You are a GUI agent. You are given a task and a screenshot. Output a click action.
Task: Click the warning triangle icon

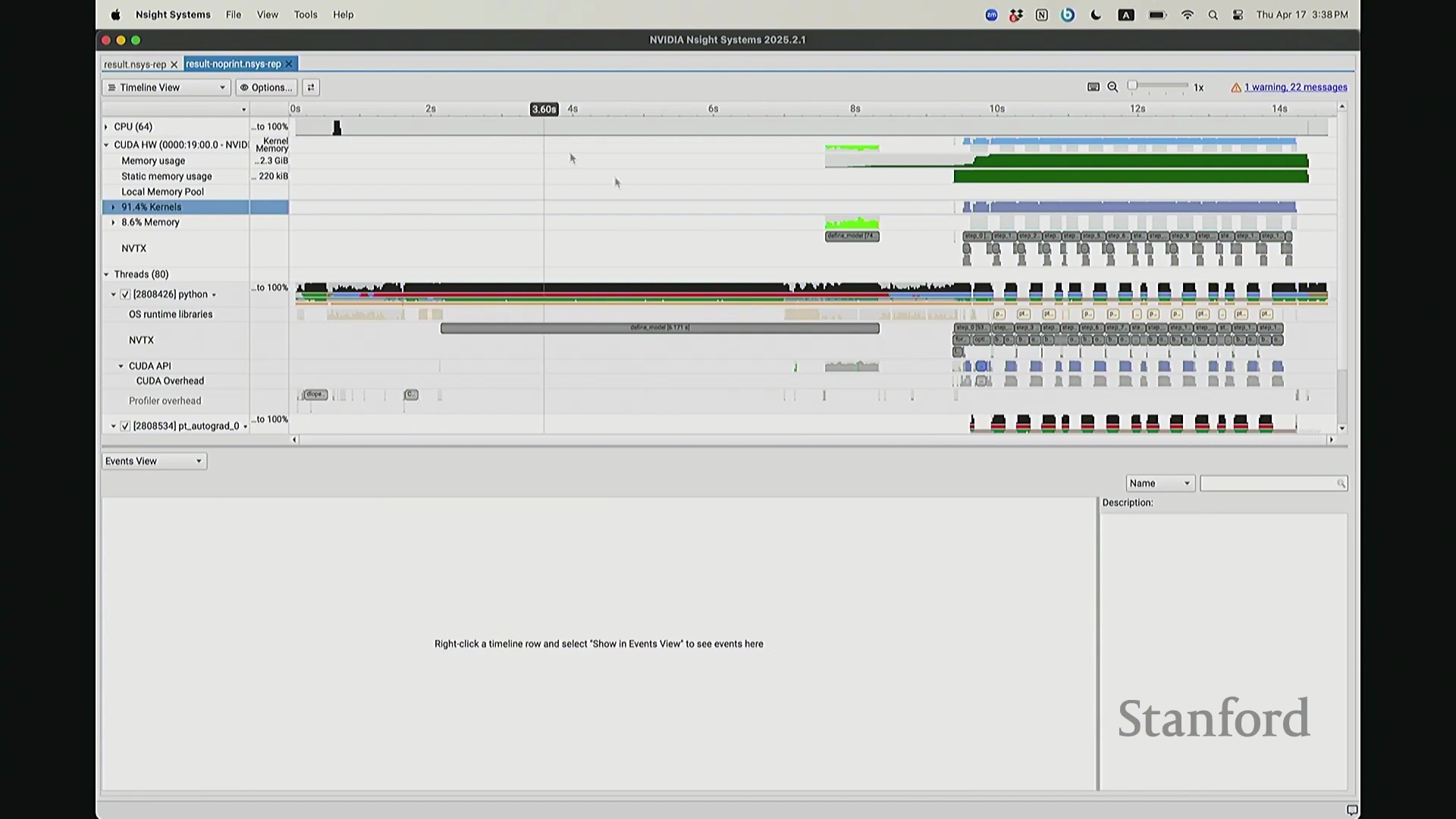[1236, 88]
